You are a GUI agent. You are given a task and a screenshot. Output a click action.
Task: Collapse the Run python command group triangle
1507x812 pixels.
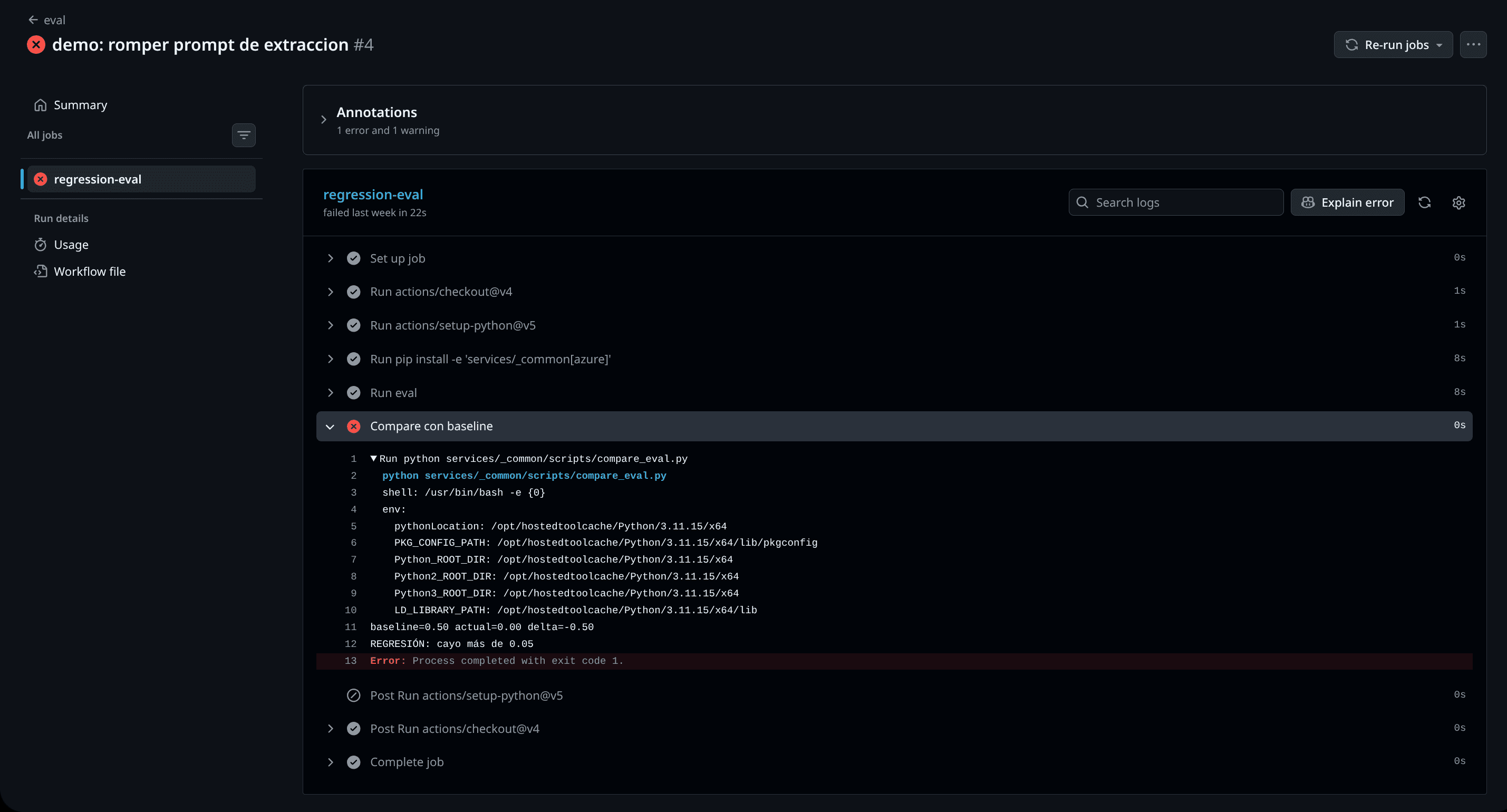(373, 459)
